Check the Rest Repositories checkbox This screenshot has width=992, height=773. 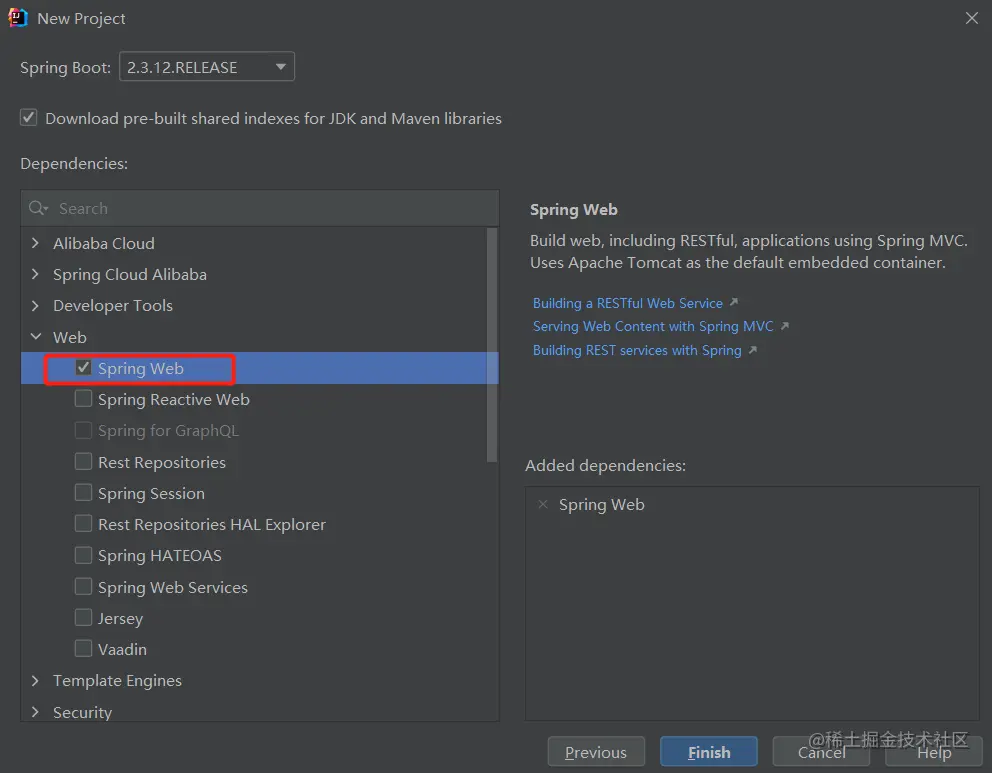(x=84, y=461)
